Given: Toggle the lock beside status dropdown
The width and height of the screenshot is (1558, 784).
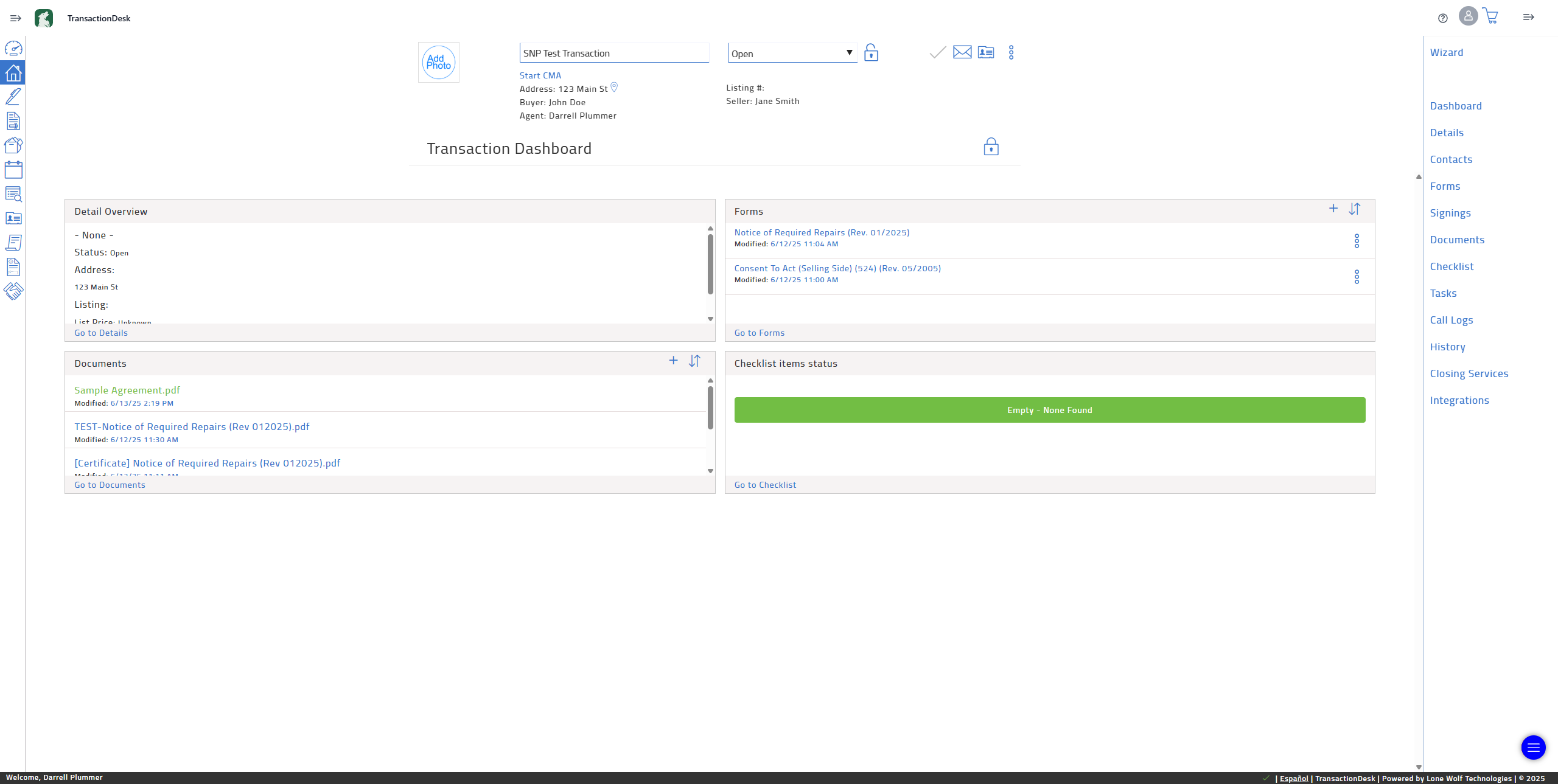Looking at the screenshot, I should [871, 53].
